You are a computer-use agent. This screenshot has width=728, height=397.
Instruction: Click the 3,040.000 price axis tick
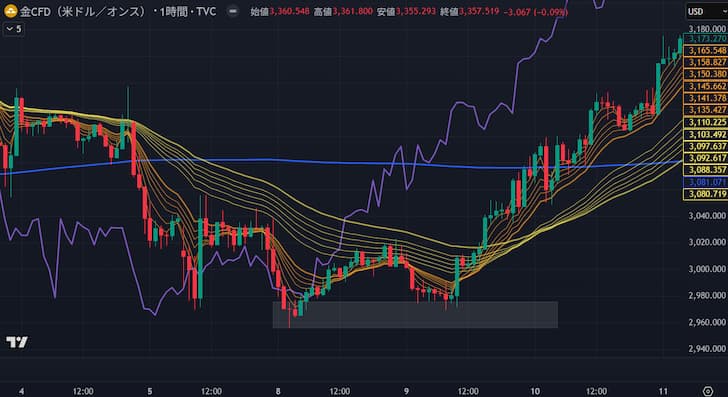(707, 215)
